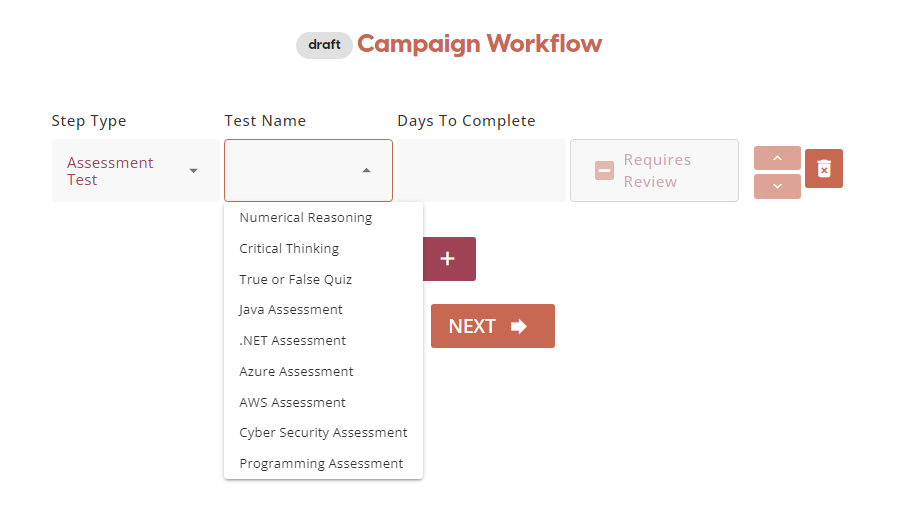The image size is (915, 511).
Task: Move step down with the down chevron
Action: coord(777,187)
